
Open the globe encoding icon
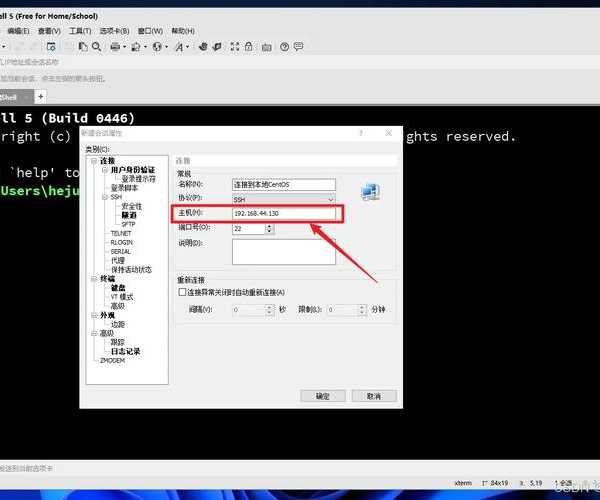(x=158, y=46)
